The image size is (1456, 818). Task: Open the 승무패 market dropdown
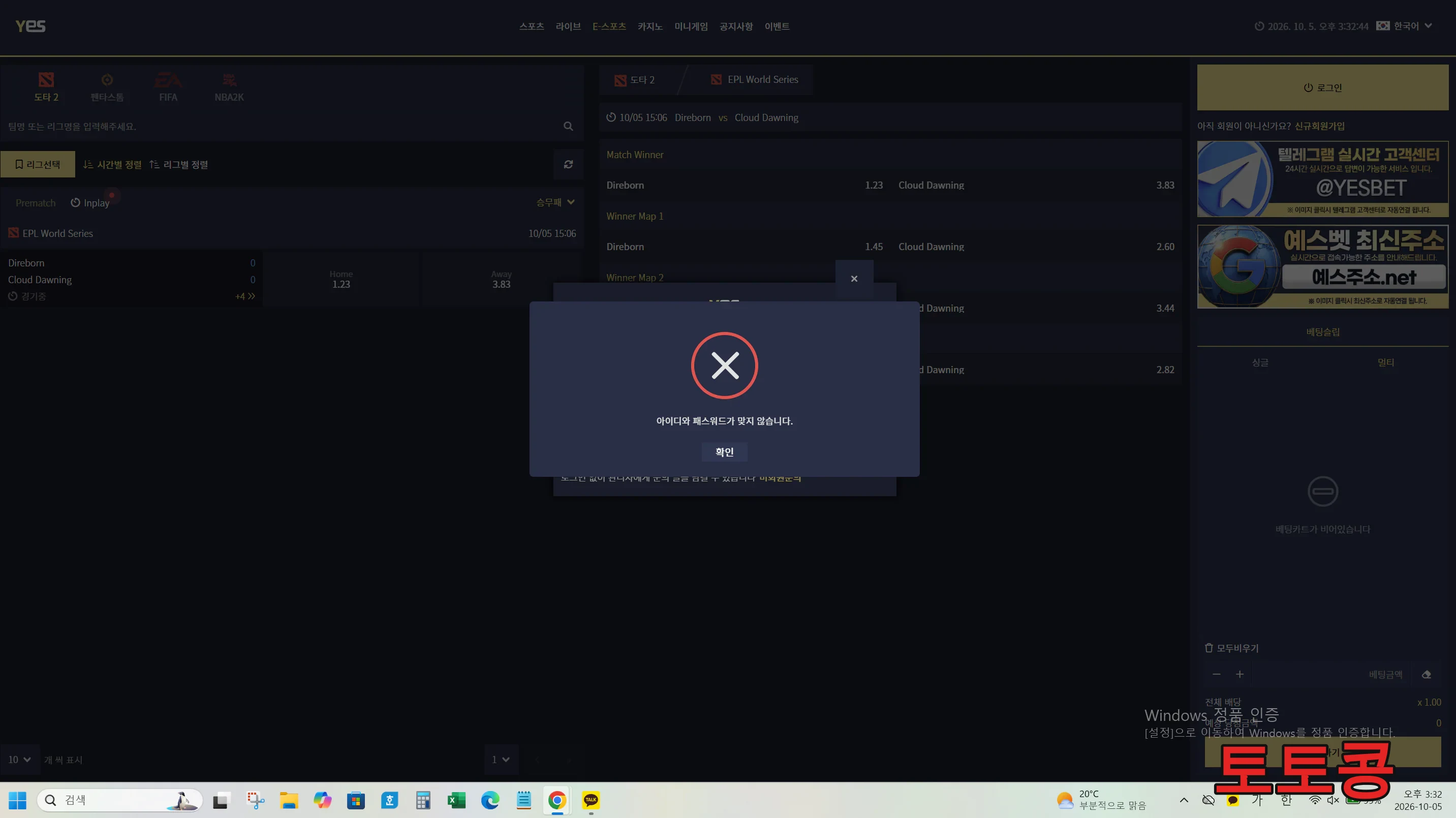555,202
